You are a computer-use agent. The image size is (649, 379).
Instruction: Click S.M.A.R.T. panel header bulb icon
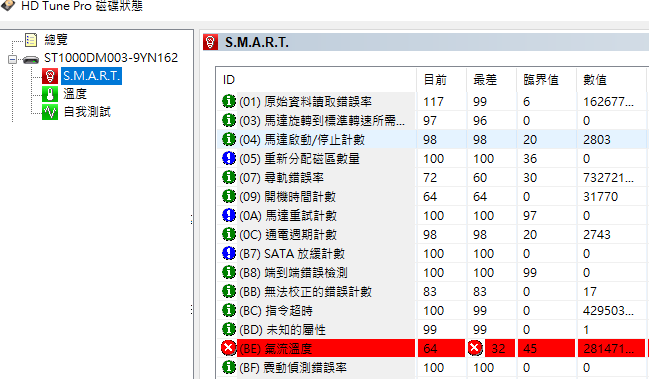point(210,42)
